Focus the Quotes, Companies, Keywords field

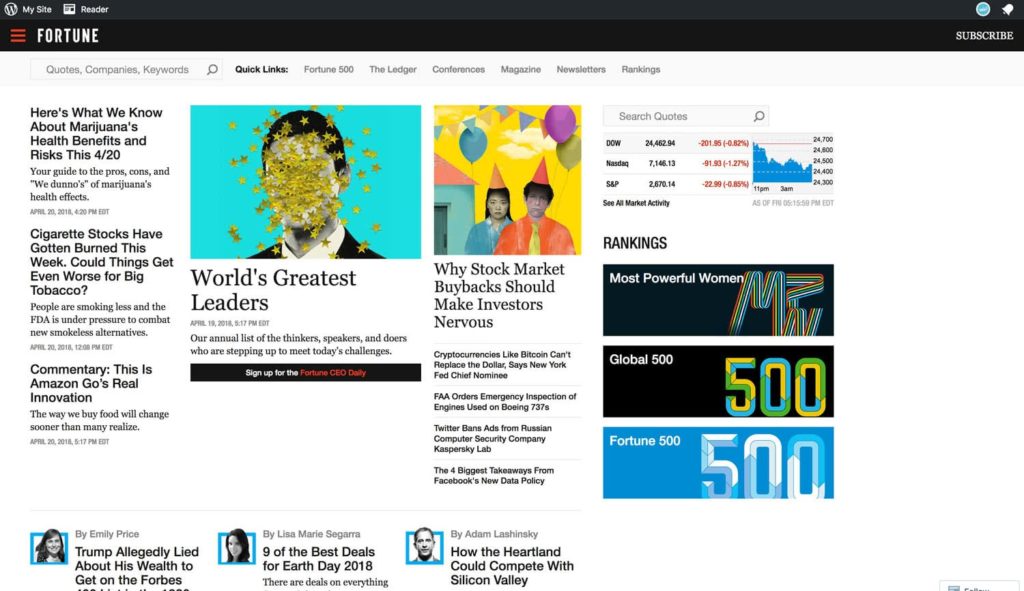pyautogui.click(x=126, y=69)
